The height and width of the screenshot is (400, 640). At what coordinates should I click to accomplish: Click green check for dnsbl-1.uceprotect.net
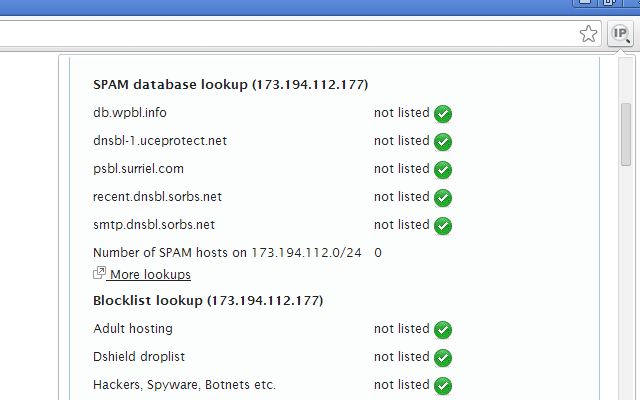pyautogui.click(x=443, y=142)
